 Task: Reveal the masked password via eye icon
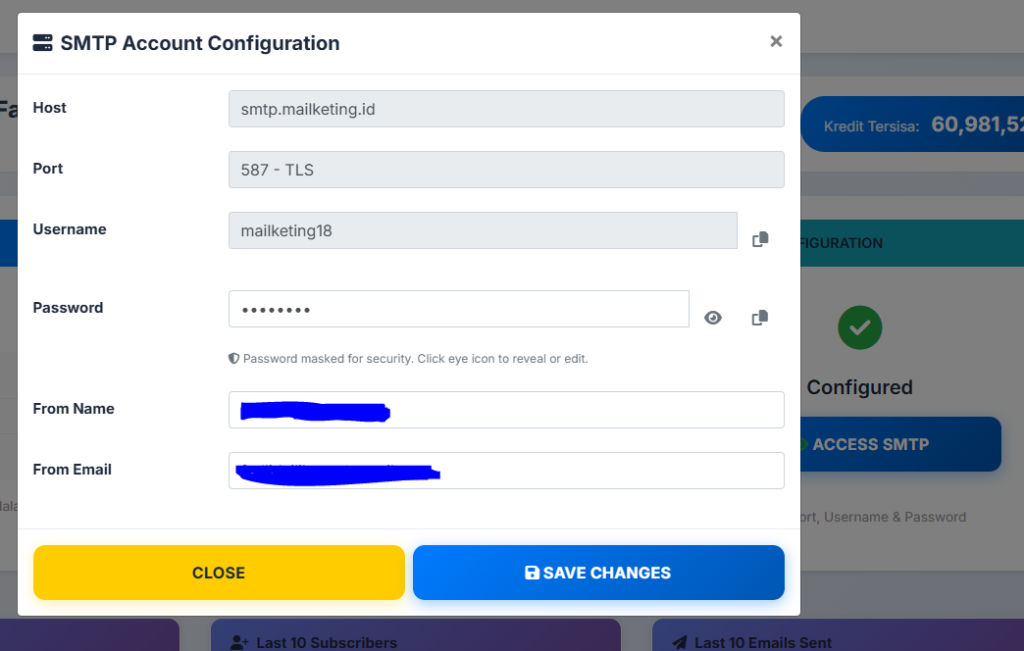point(713,318)
